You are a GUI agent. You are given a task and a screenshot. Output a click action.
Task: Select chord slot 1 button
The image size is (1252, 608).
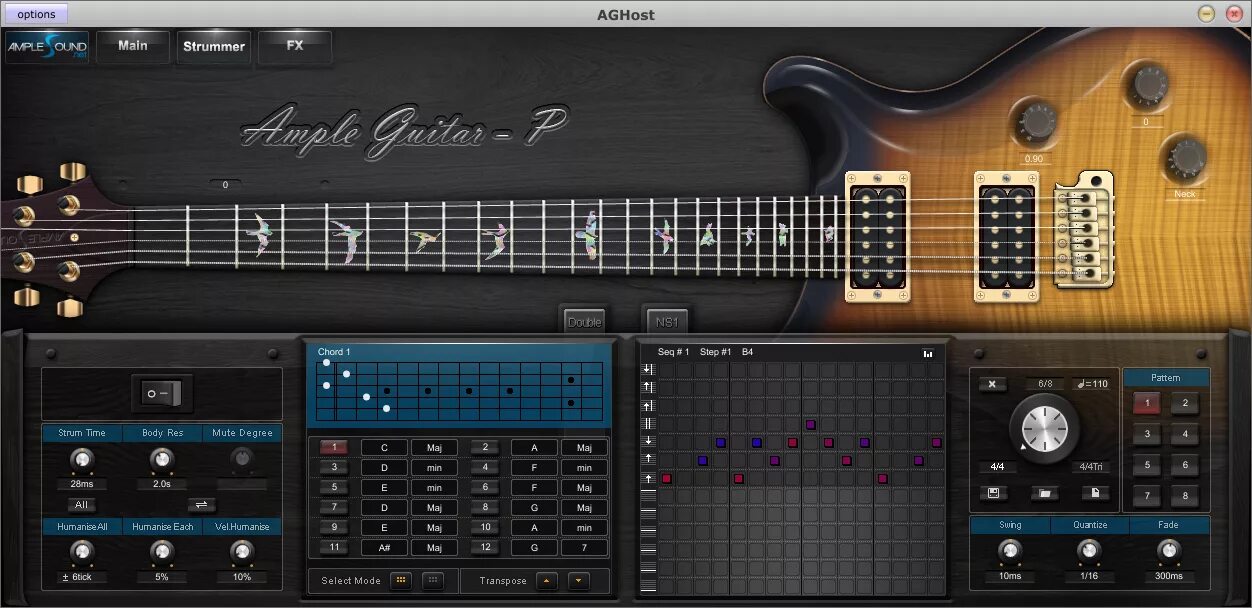(x=334, y=448)
